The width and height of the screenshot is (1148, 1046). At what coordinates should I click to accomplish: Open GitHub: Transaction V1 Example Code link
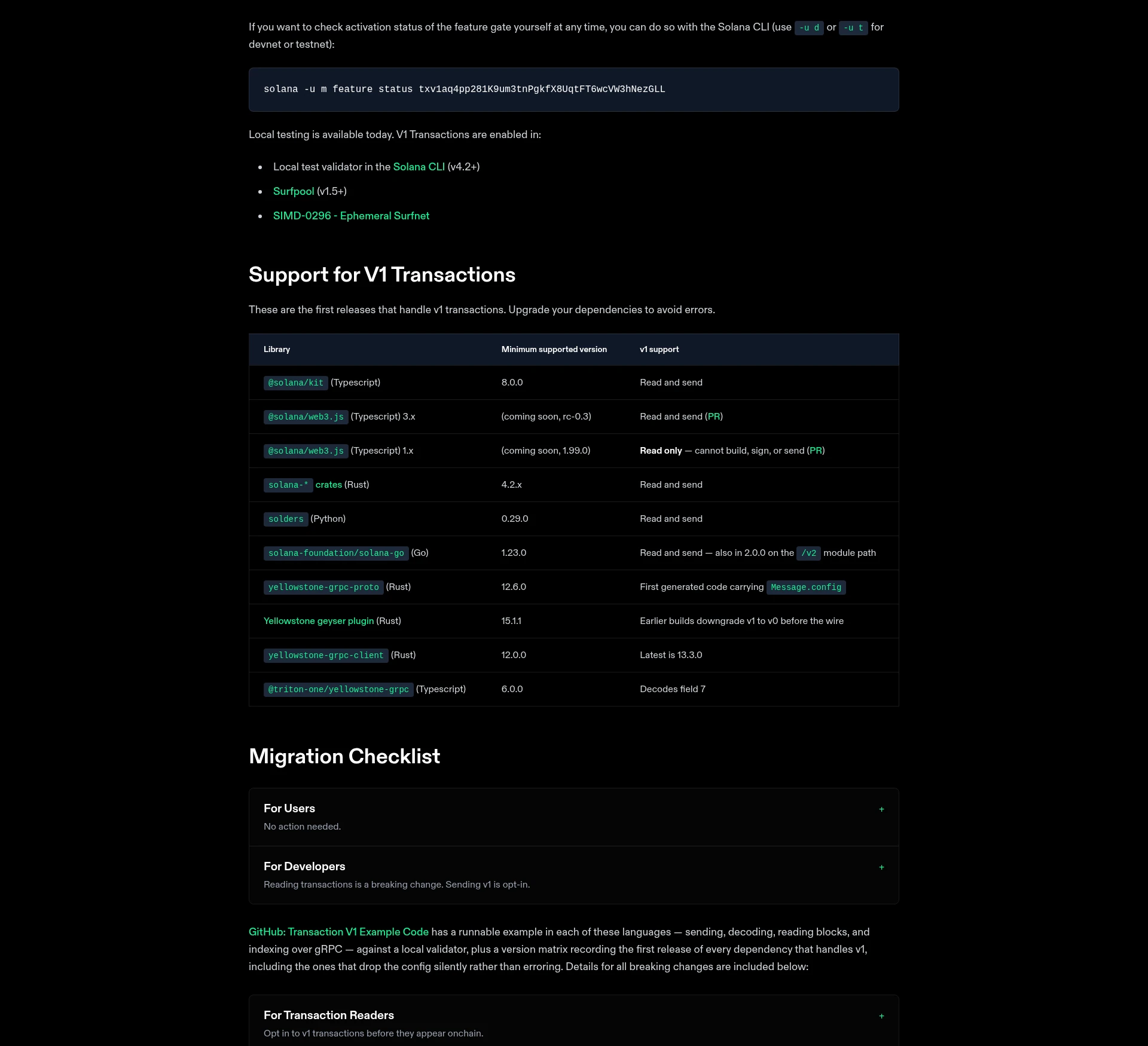tap(338, 932)
